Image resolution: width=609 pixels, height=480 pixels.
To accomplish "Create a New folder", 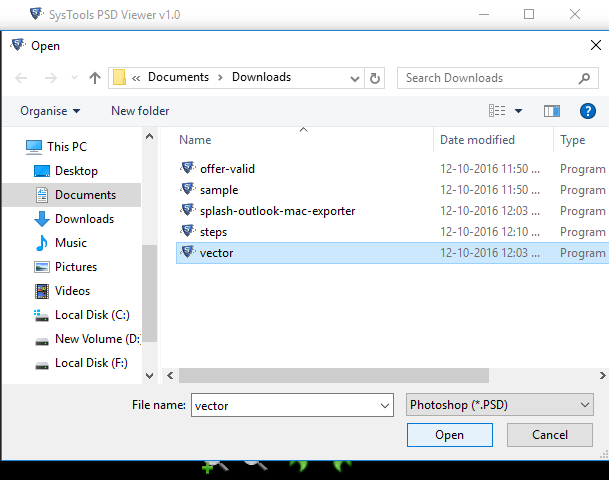I will 140,111.
